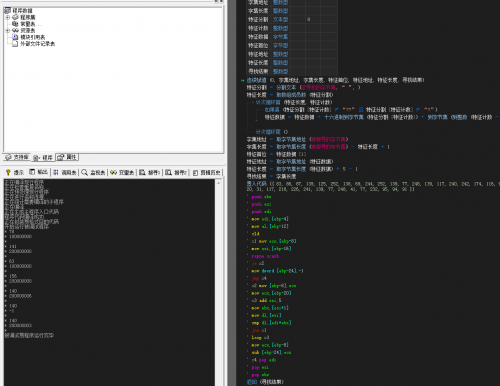
Task: Click the 特征数据 variable name cell
Action: (x=258, y=37)
